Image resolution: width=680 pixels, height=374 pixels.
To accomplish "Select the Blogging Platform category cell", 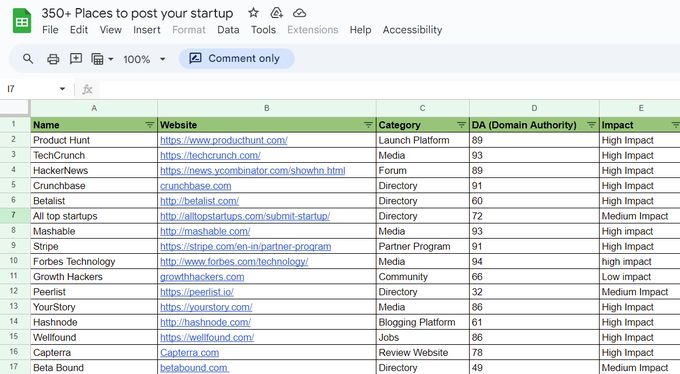I will pyautogui.click(x=422, y=322).
